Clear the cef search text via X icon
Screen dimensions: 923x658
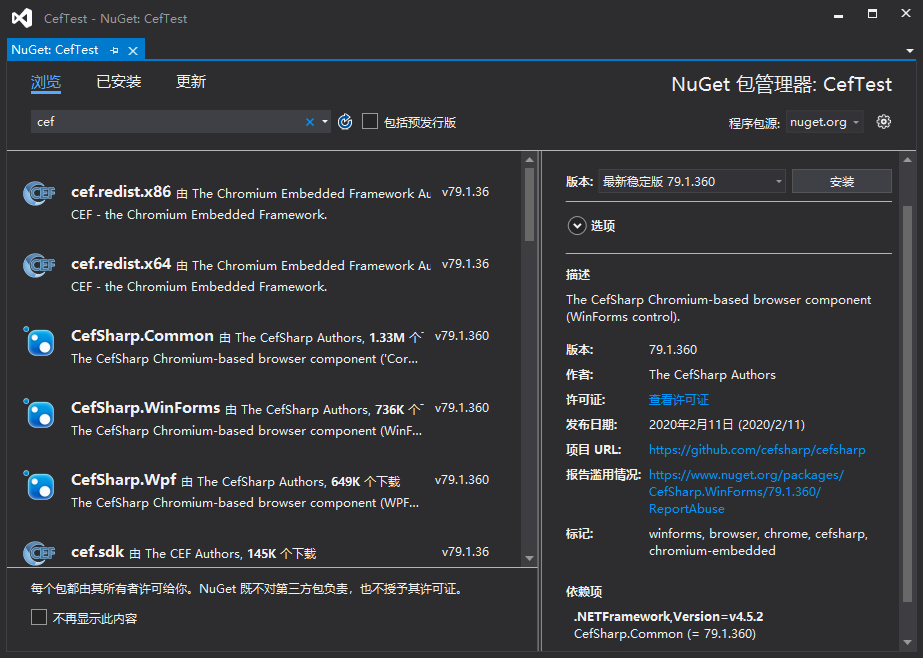tap(309, 121)
